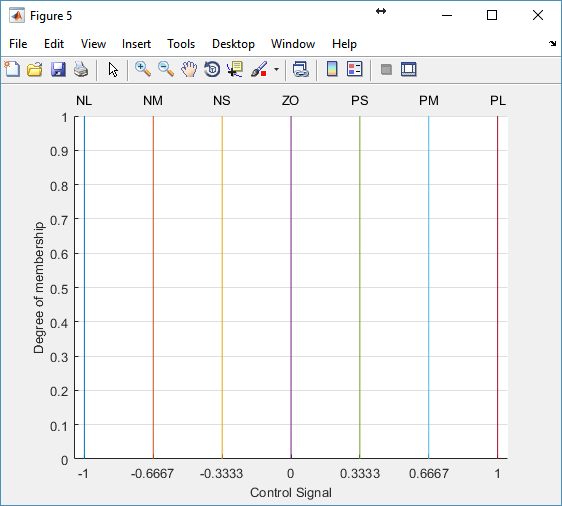The height and width of the screenshot is (506, 562).
Task: Click the Show Plot Tools icon
Action: point(409,69)
